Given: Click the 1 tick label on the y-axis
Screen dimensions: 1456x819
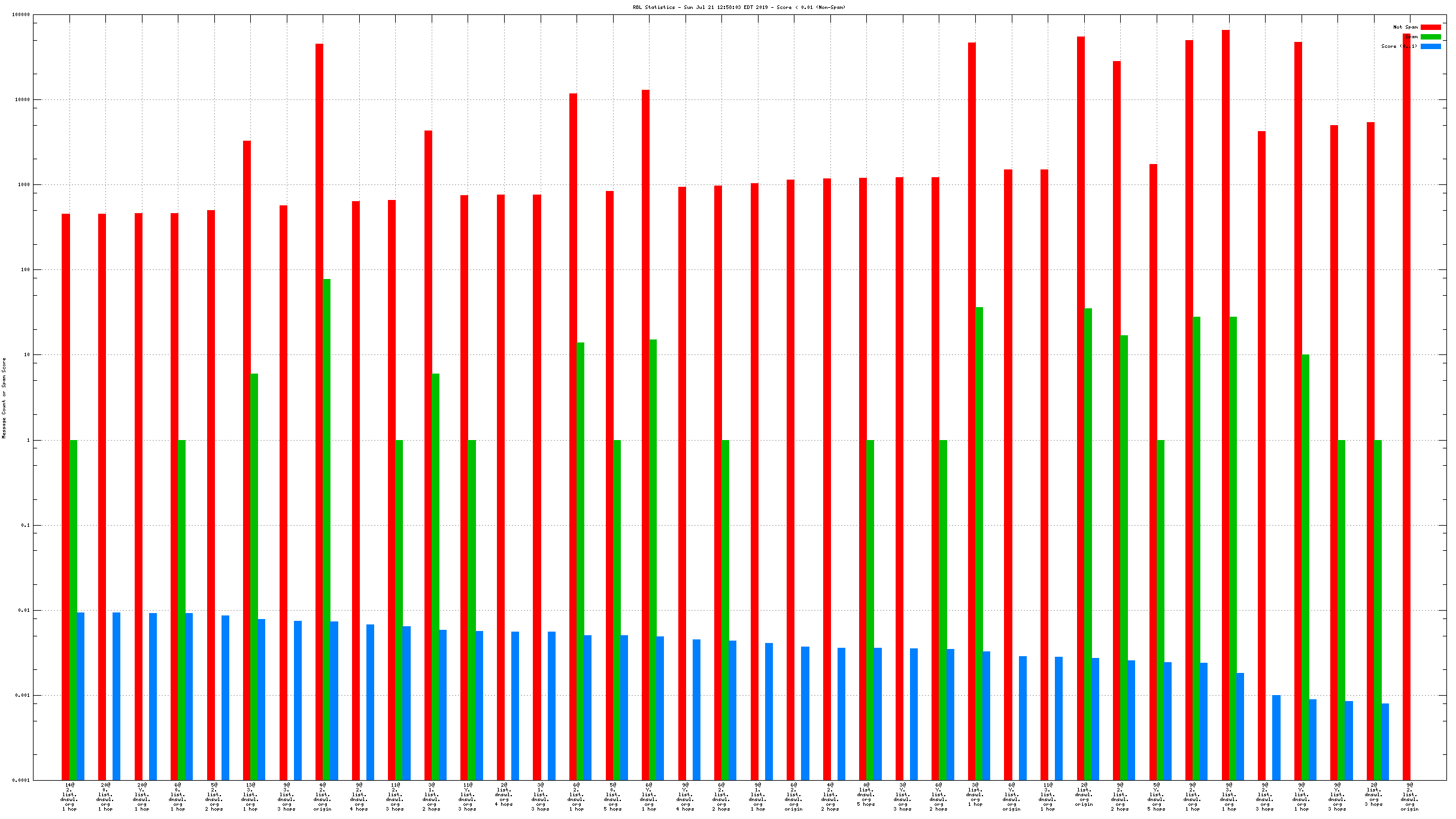Looking at the screenshot, I should [28, 440].
